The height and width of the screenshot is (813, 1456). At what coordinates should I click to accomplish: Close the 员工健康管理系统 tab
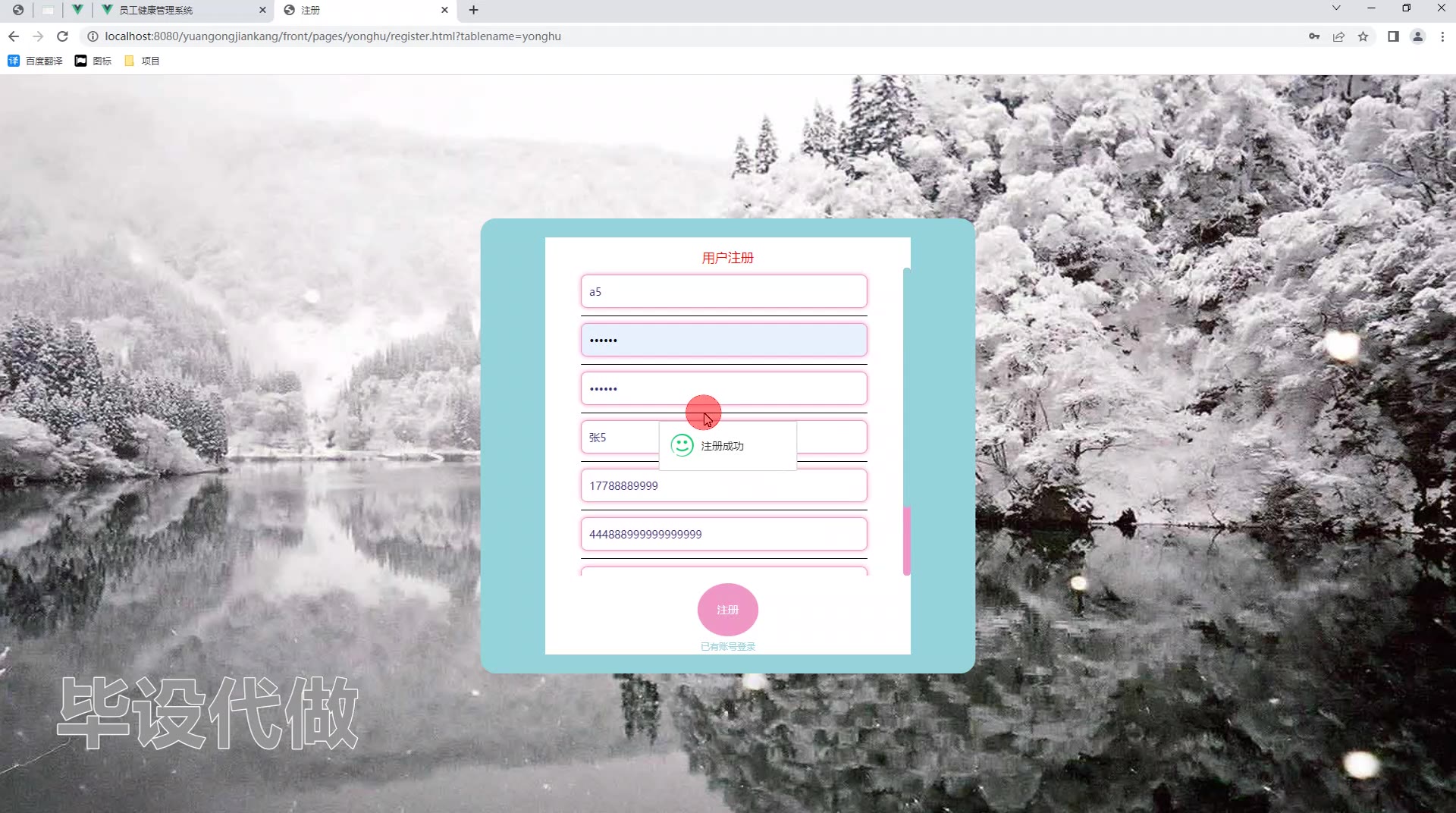262,10
